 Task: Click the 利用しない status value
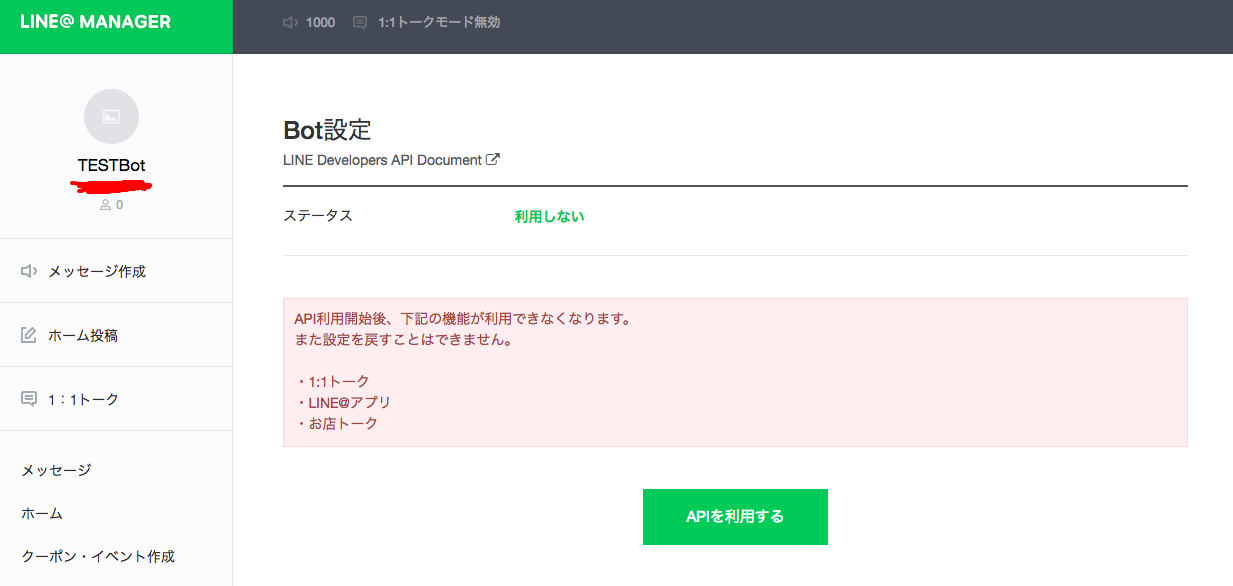click(x=549, y=216)
